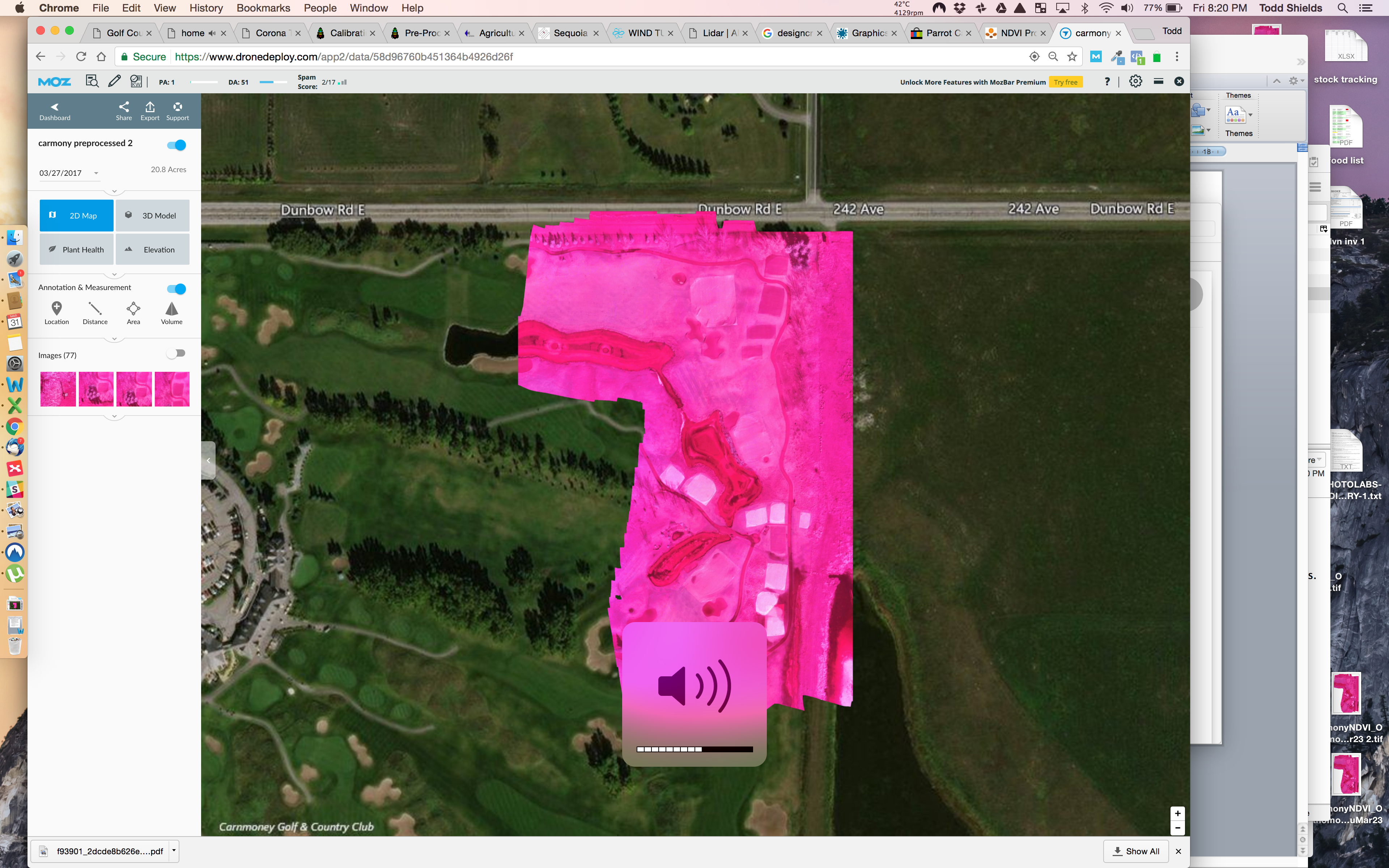1389x868 pixels.
Task: Select the Distance measurement tool
Action: coord(95,313)
